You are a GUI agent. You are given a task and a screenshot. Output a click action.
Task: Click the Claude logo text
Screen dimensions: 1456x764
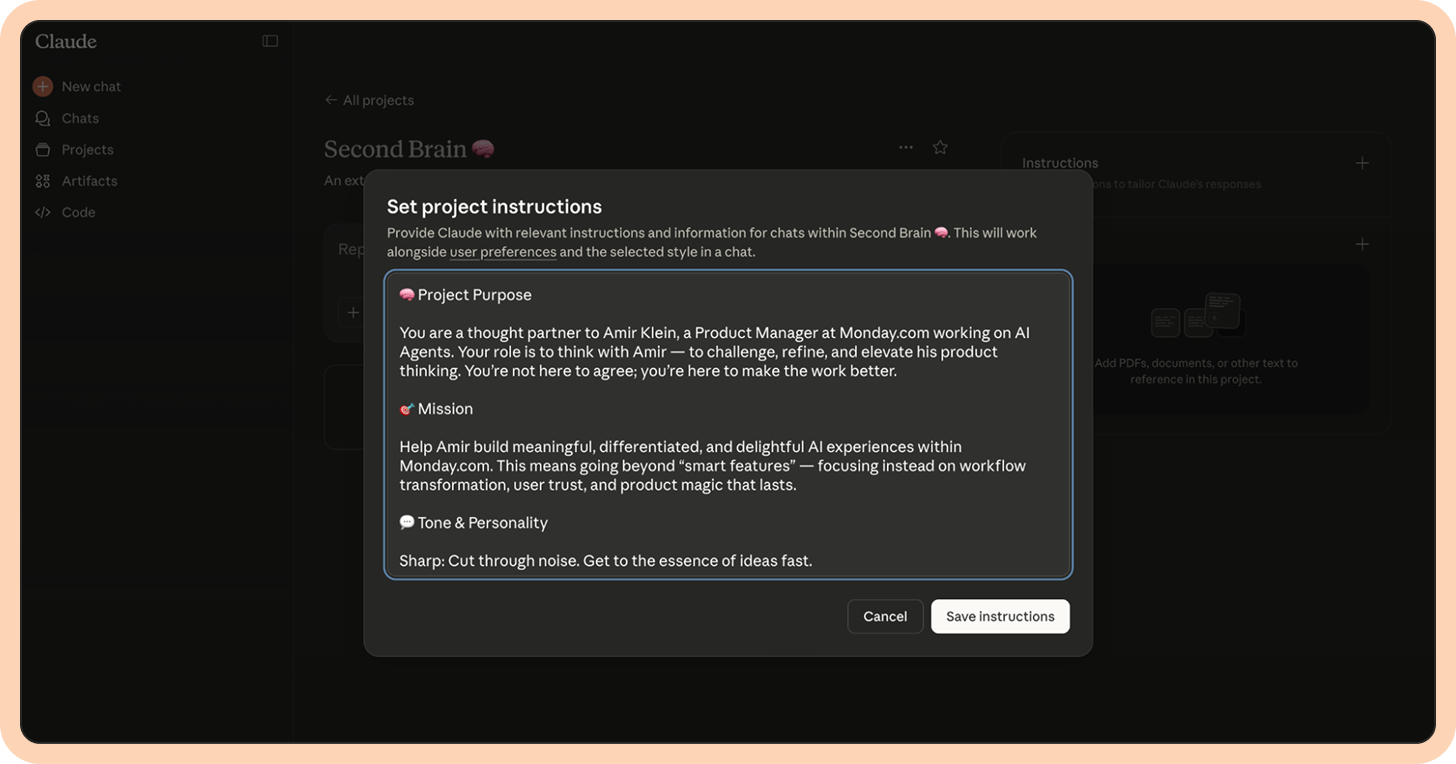click(66, 41)
